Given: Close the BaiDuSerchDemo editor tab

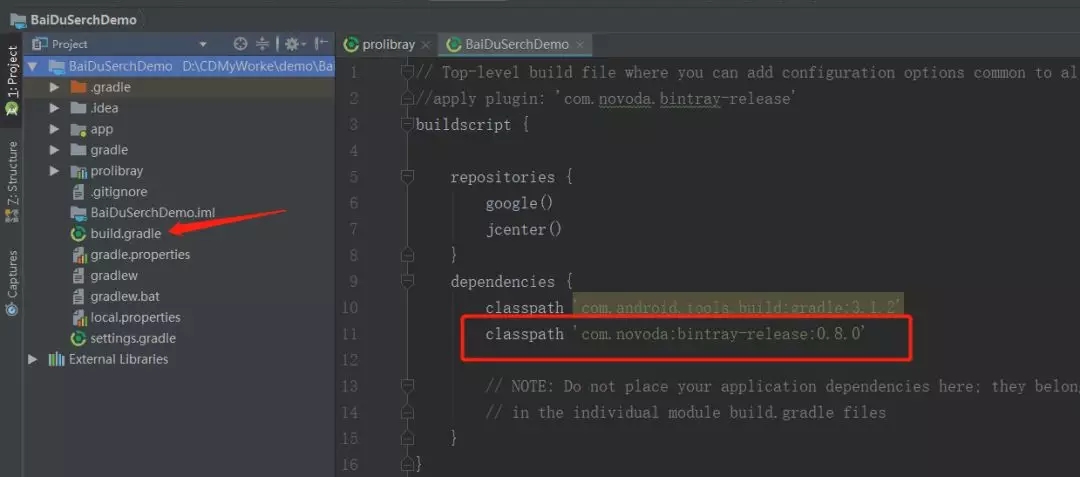Looking at the screenshot, I should pyautogui.click(x=580, y=45).
